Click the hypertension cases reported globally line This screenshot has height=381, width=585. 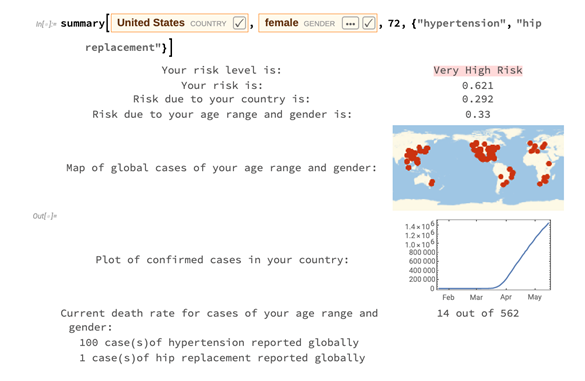[219, 343]
